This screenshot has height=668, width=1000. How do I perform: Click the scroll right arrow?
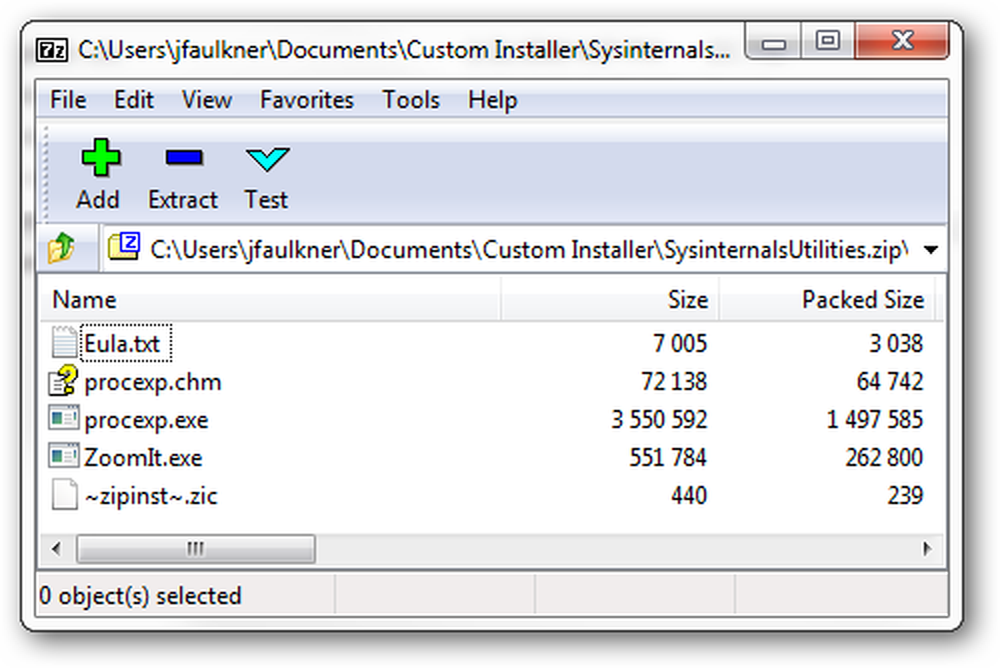coord(927,549)
